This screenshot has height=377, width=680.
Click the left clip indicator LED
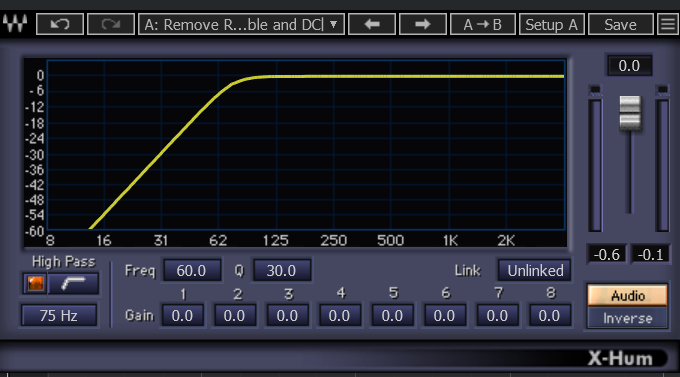pyautogui.click(x=595, y=90)
